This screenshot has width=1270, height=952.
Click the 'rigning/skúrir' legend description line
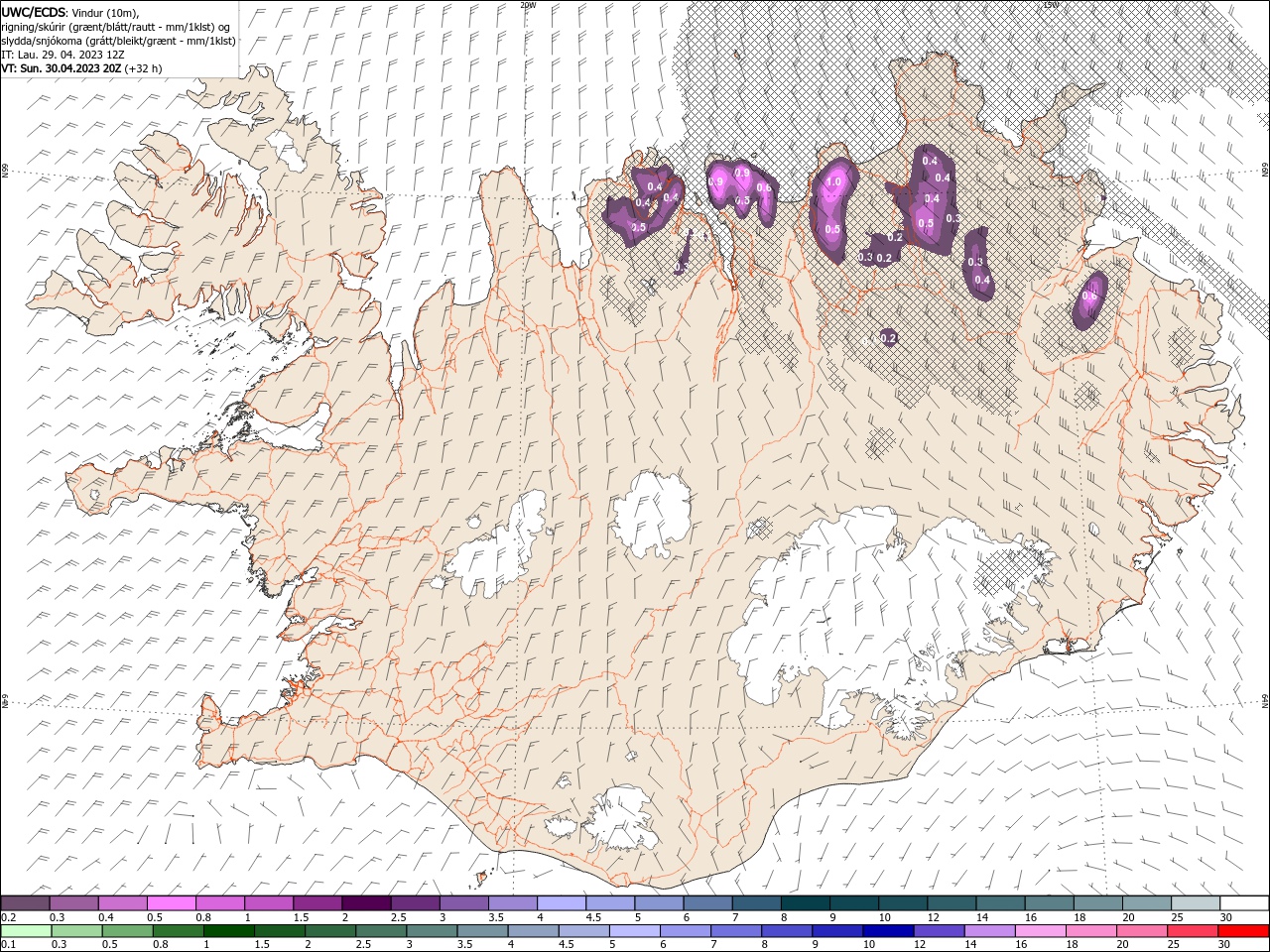[x=116, y=27]
